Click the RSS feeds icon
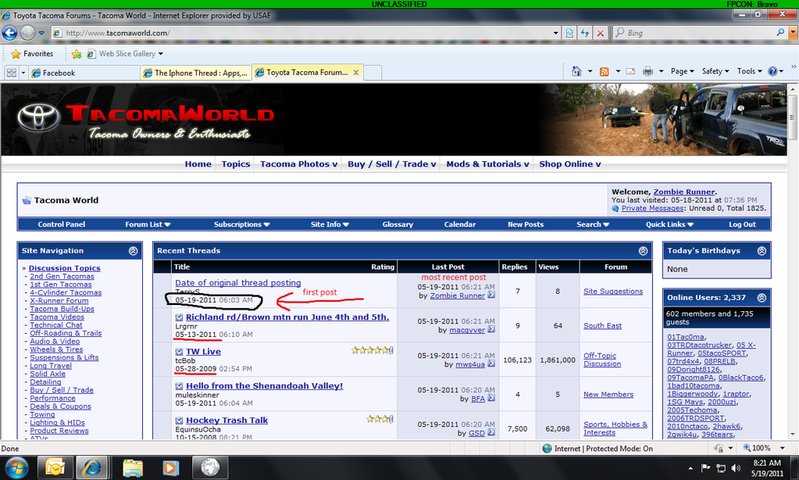799x480 pixels. [604, 71]
